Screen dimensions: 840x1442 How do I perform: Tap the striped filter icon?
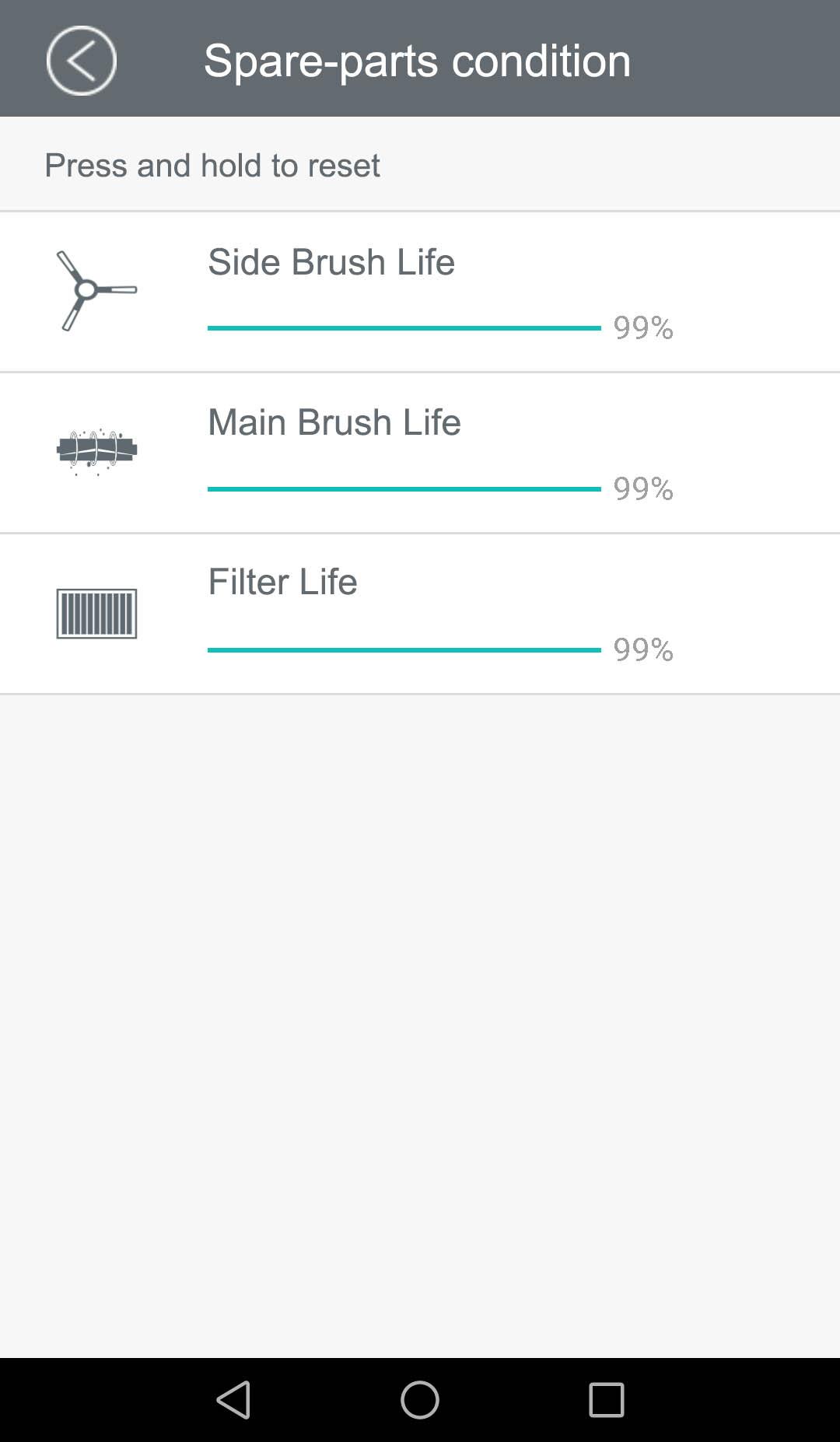coord(96,614)
